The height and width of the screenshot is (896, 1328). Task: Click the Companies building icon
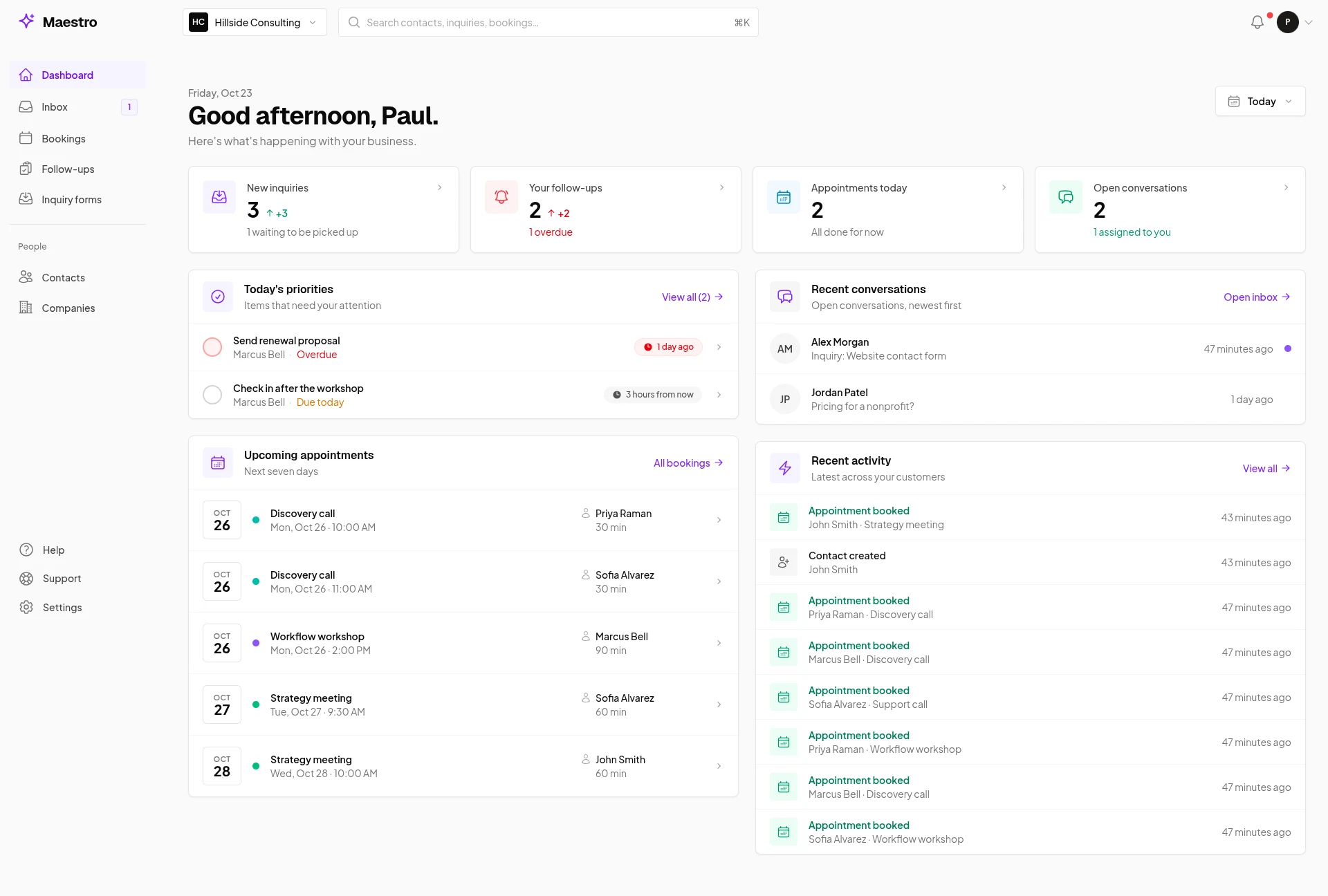point(26,308)
